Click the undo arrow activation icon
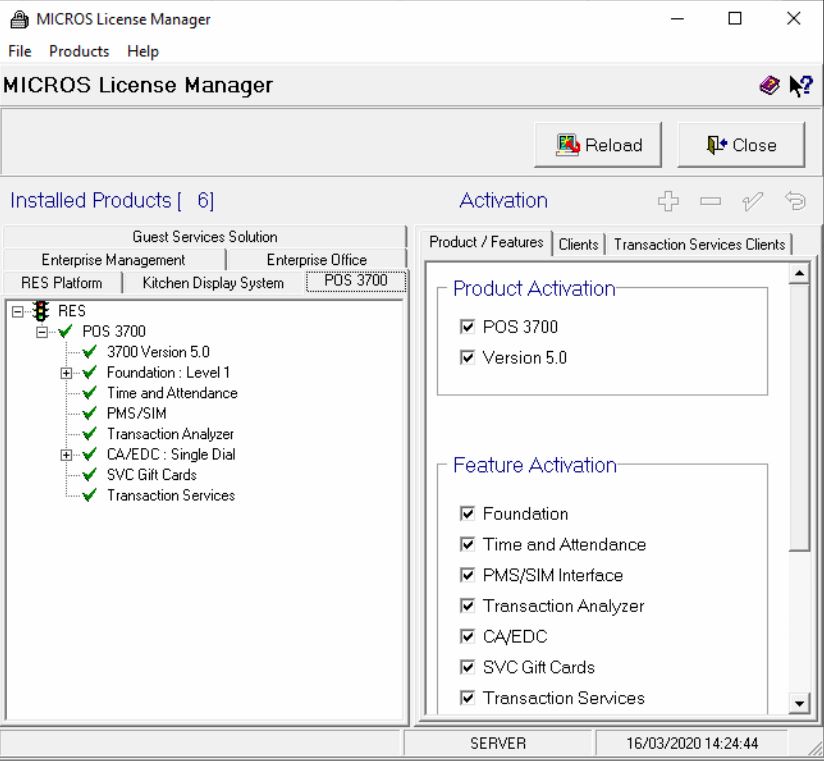The height and width of the screenshot is (761, 824). (795, 201)
